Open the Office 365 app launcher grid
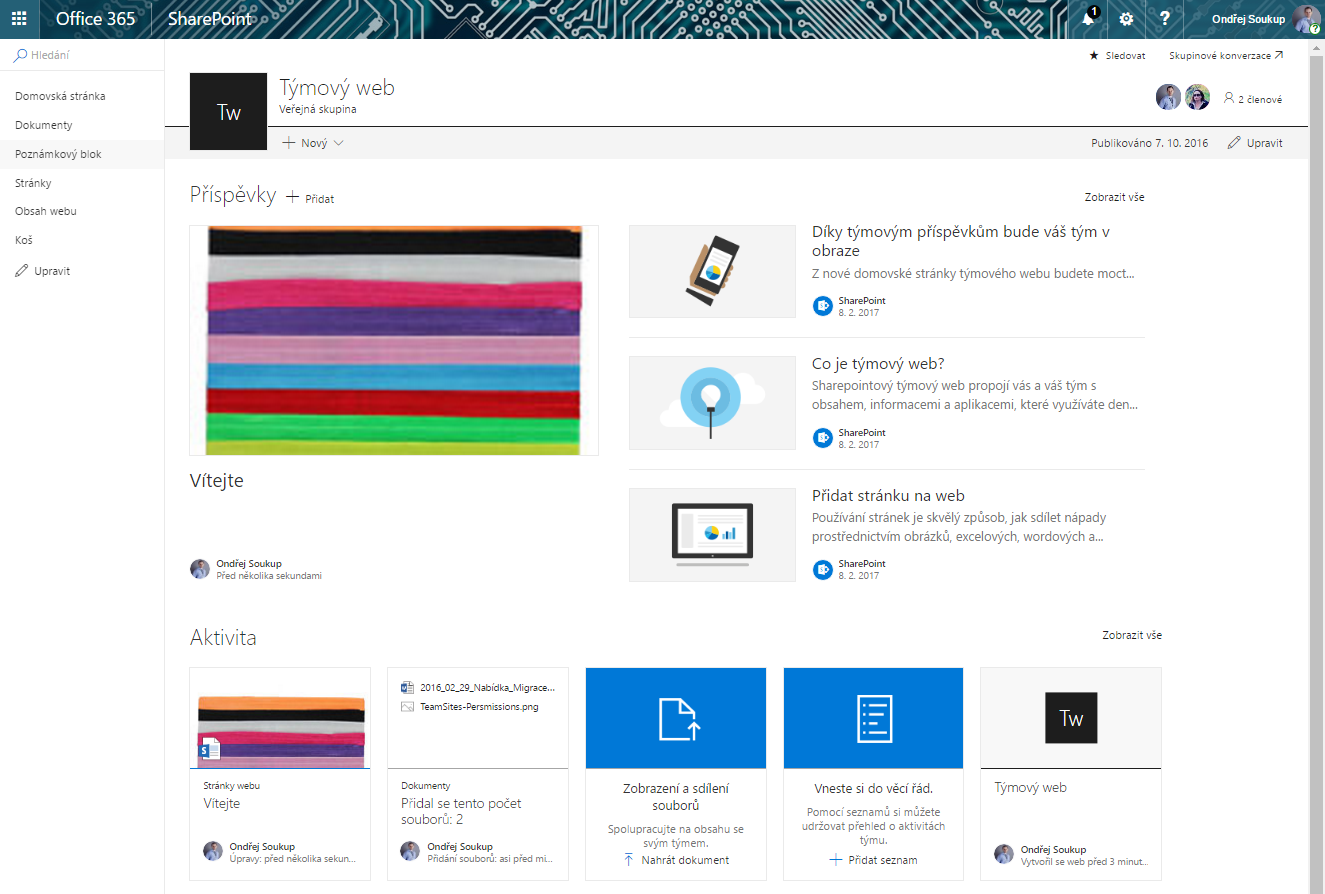The height and width of the screenshot is (894, 1325). (x=19, y=19)
